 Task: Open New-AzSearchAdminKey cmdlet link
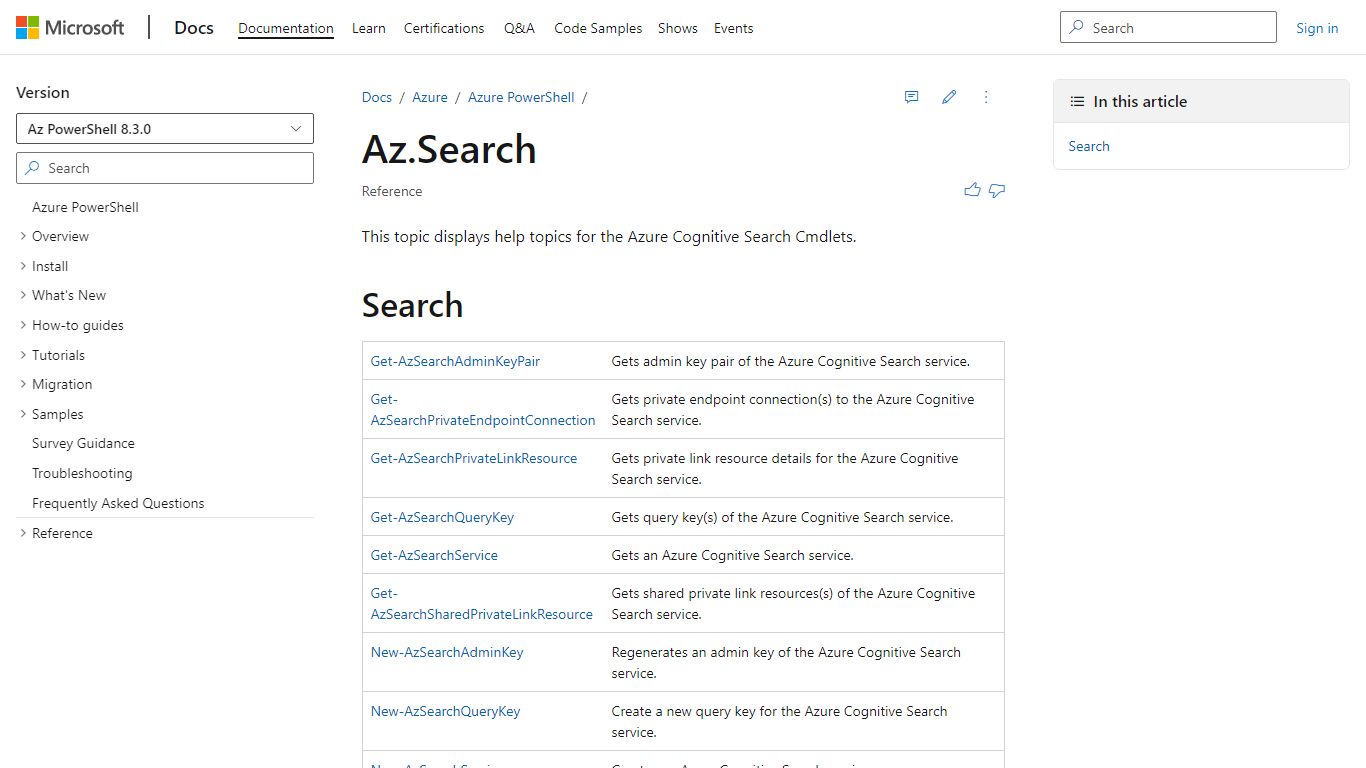coord(447,652)
